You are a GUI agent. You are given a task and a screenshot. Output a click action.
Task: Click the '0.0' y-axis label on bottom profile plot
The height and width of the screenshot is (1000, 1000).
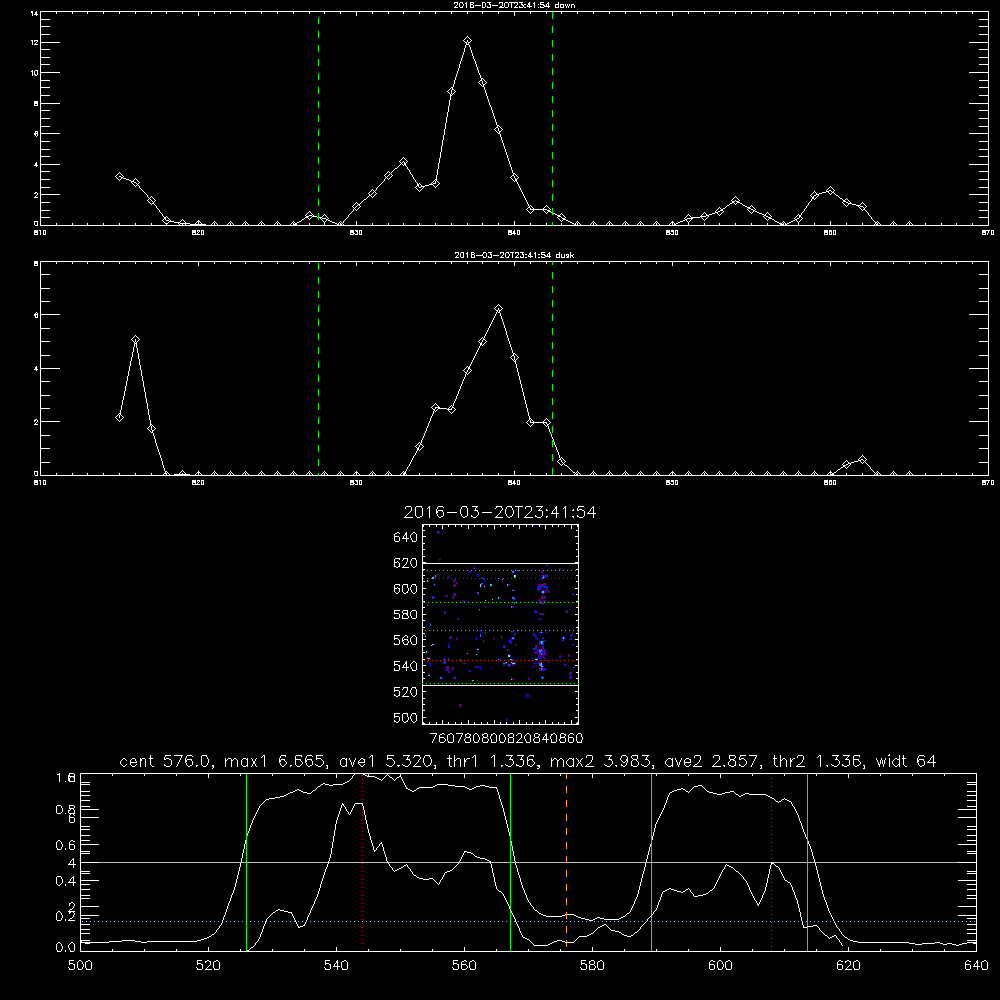(x=66, y=948)
